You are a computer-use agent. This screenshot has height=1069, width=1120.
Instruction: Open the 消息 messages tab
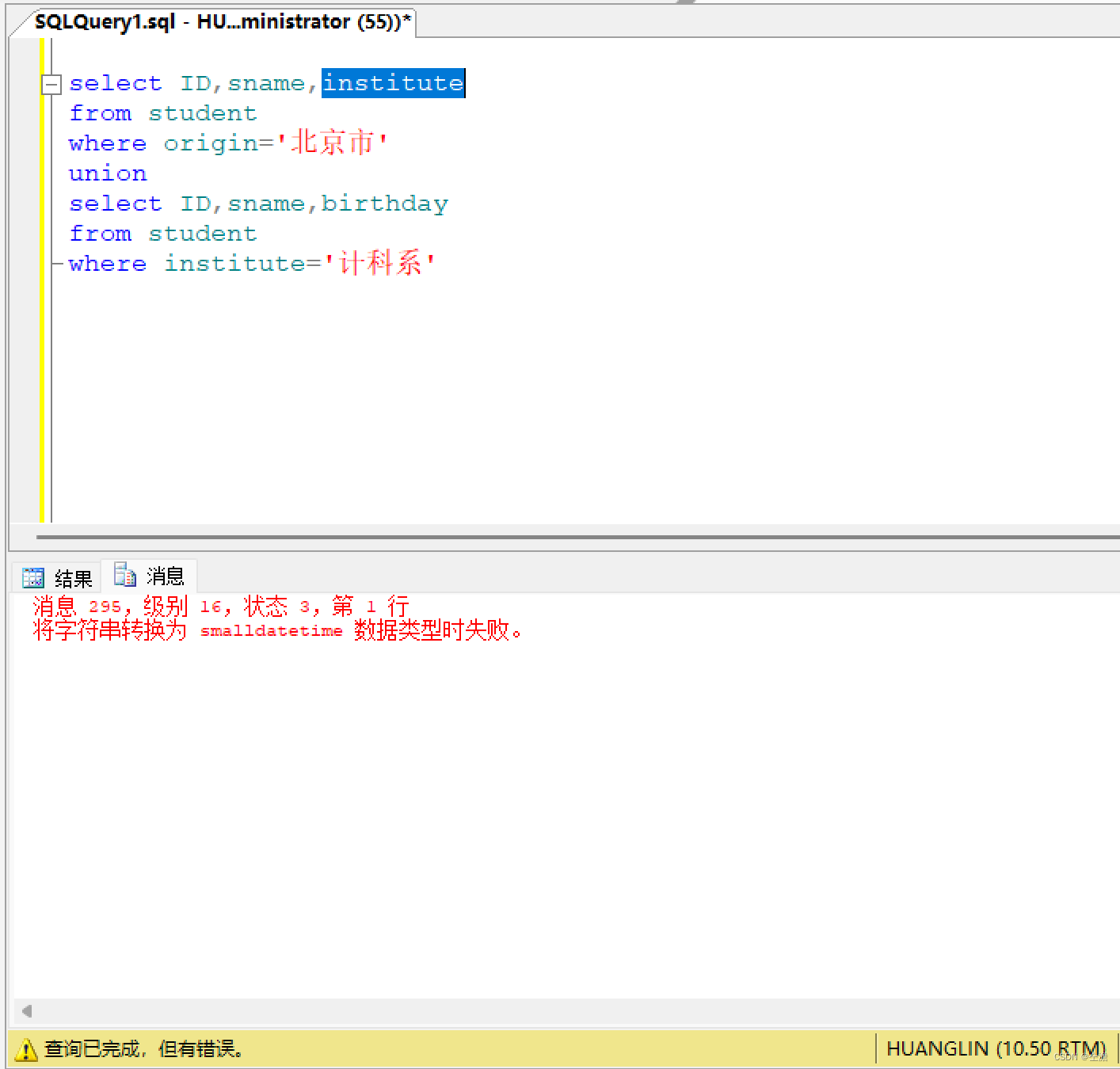tap(149, 576)
